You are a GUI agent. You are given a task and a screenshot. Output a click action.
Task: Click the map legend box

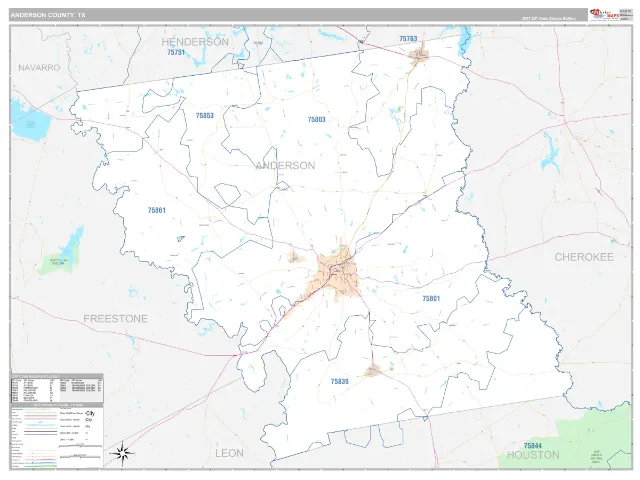57,435
